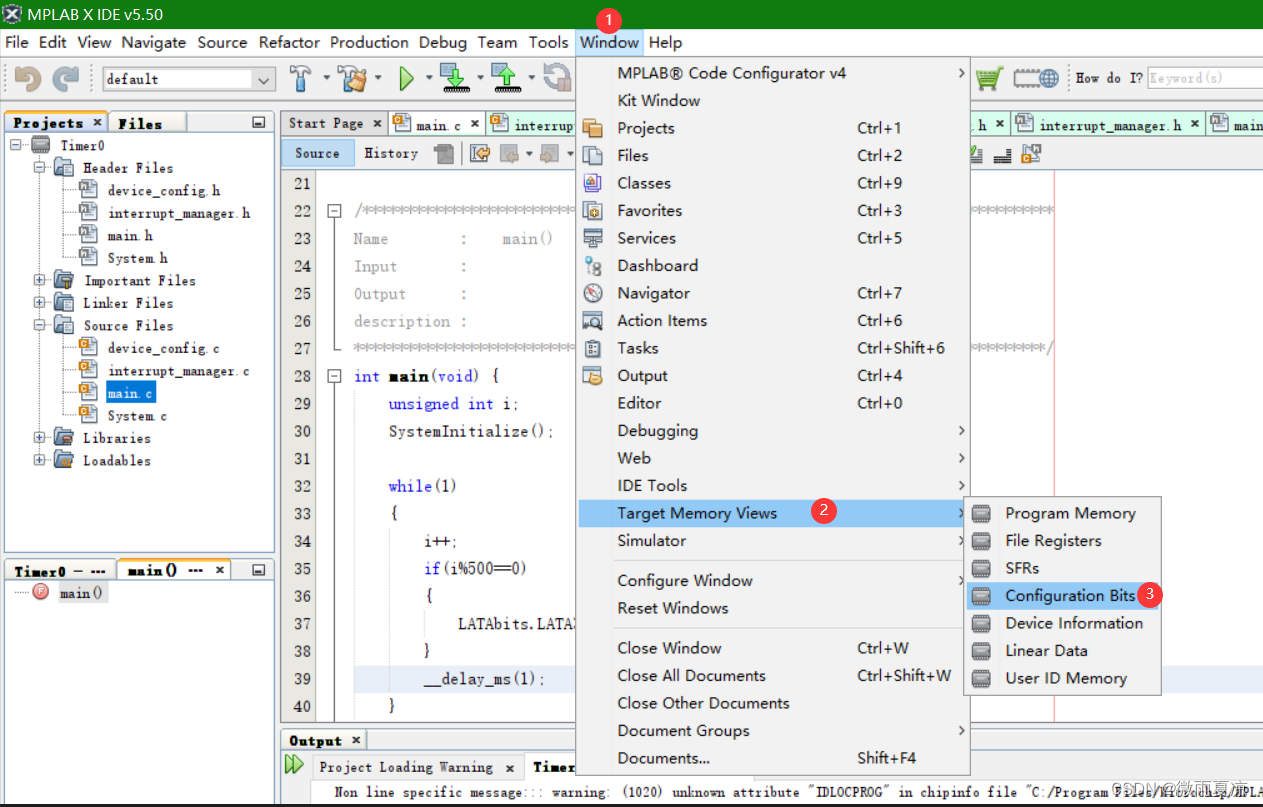This screenshot has width=1263, height=807.
Task: Click the History view button
Action: coord(391,153)
